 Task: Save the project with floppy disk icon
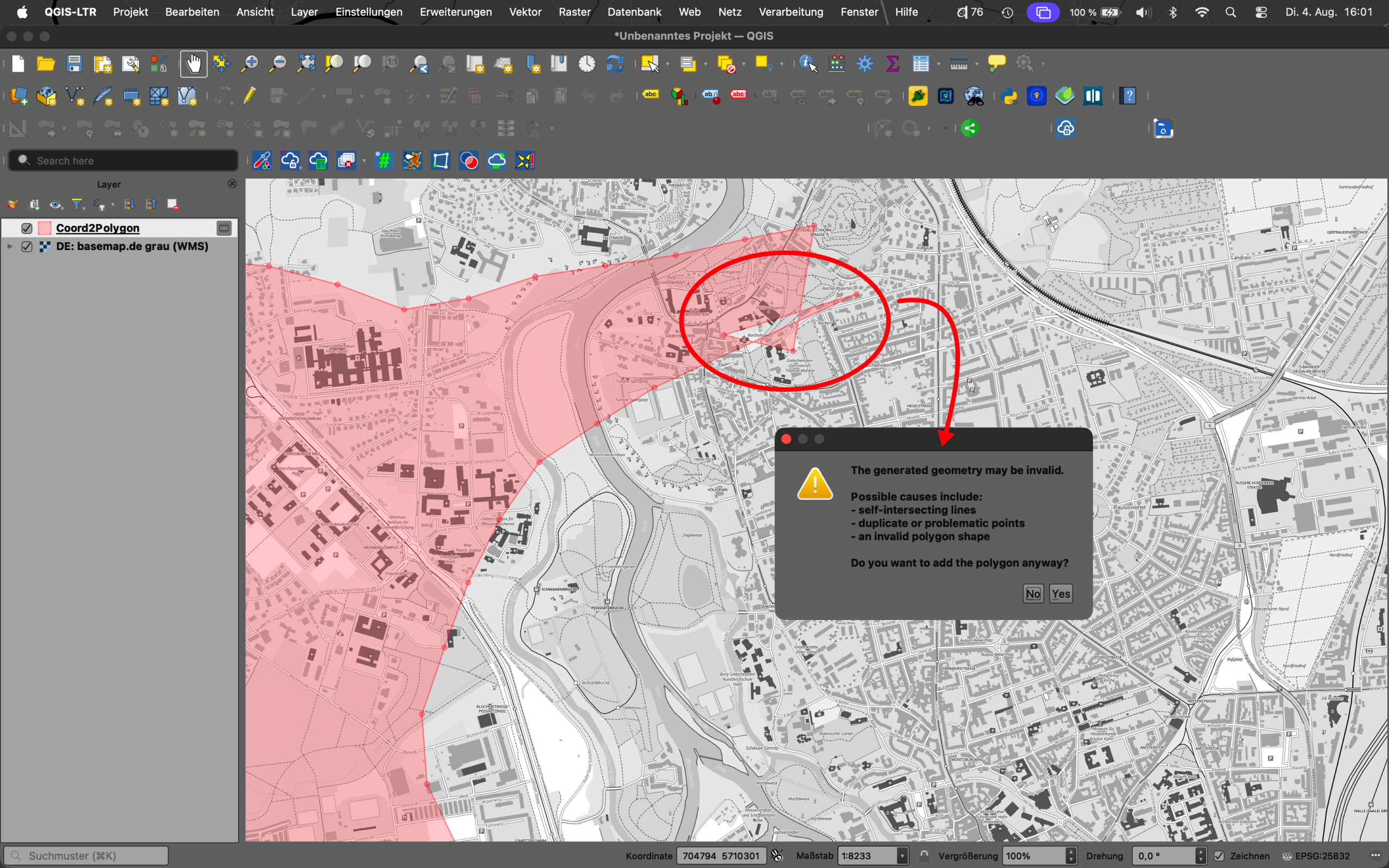(x=74, y=63)
